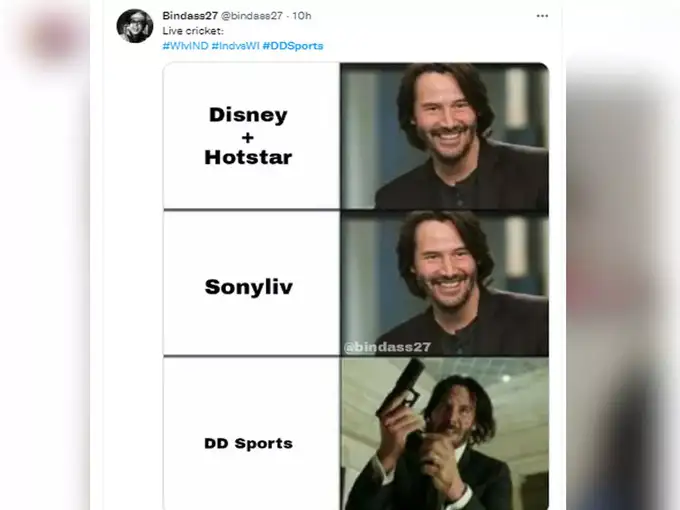Image resolution: width=680 pixels, height=510 pixels.
Task: Open the top smiling man photo
Action: pyautogui.click(x=444, y=135)
